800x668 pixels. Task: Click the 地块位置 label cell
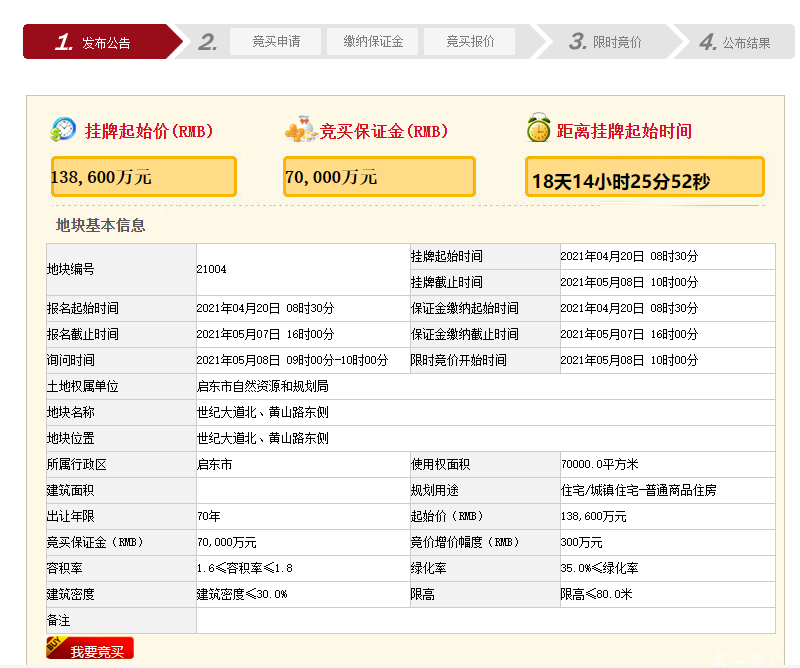121,438
